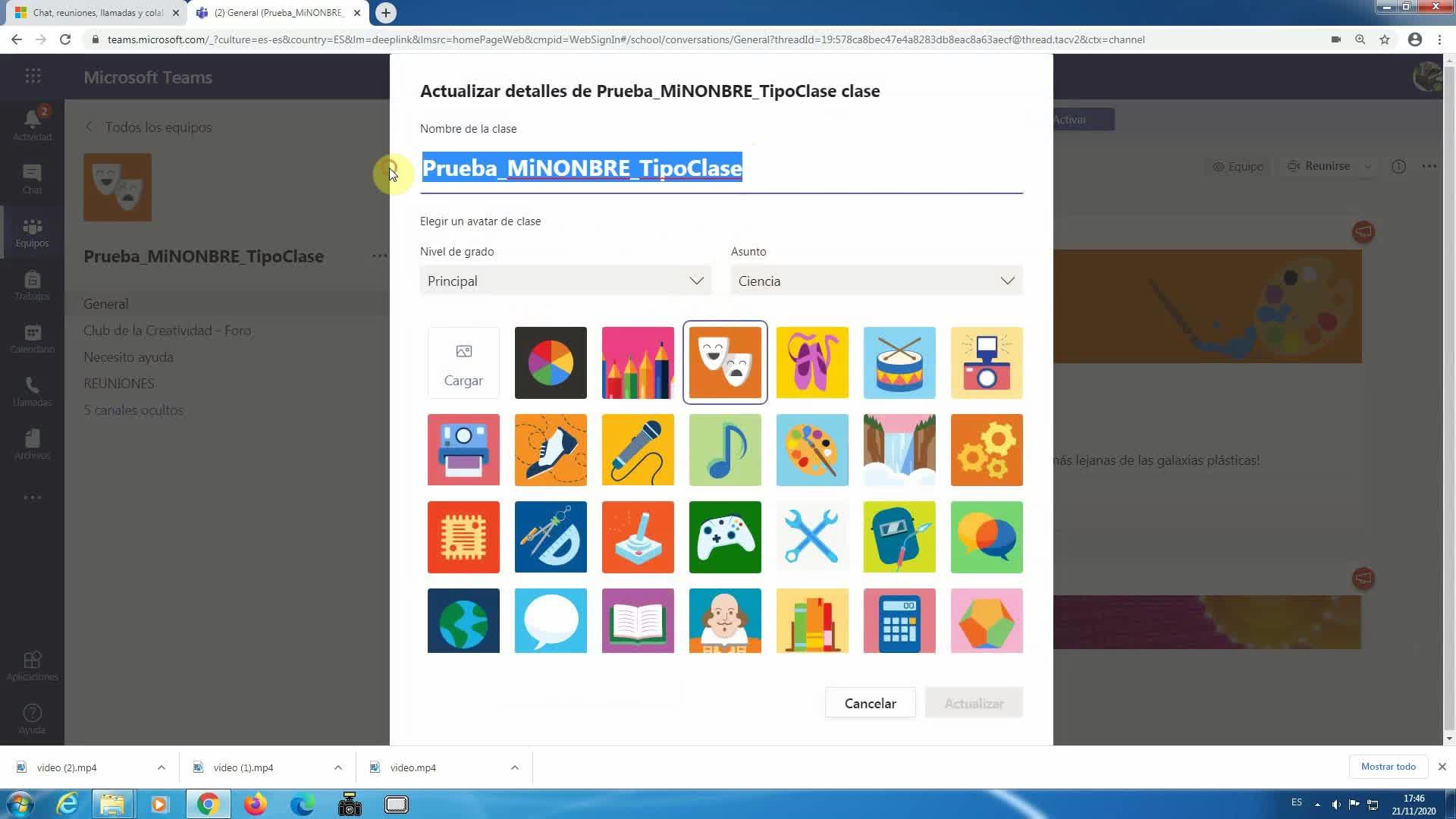Expand the Asunto dropdown
Viewport: 1456px width, 819px height.
pyautogui.click(x=876, y=281)
